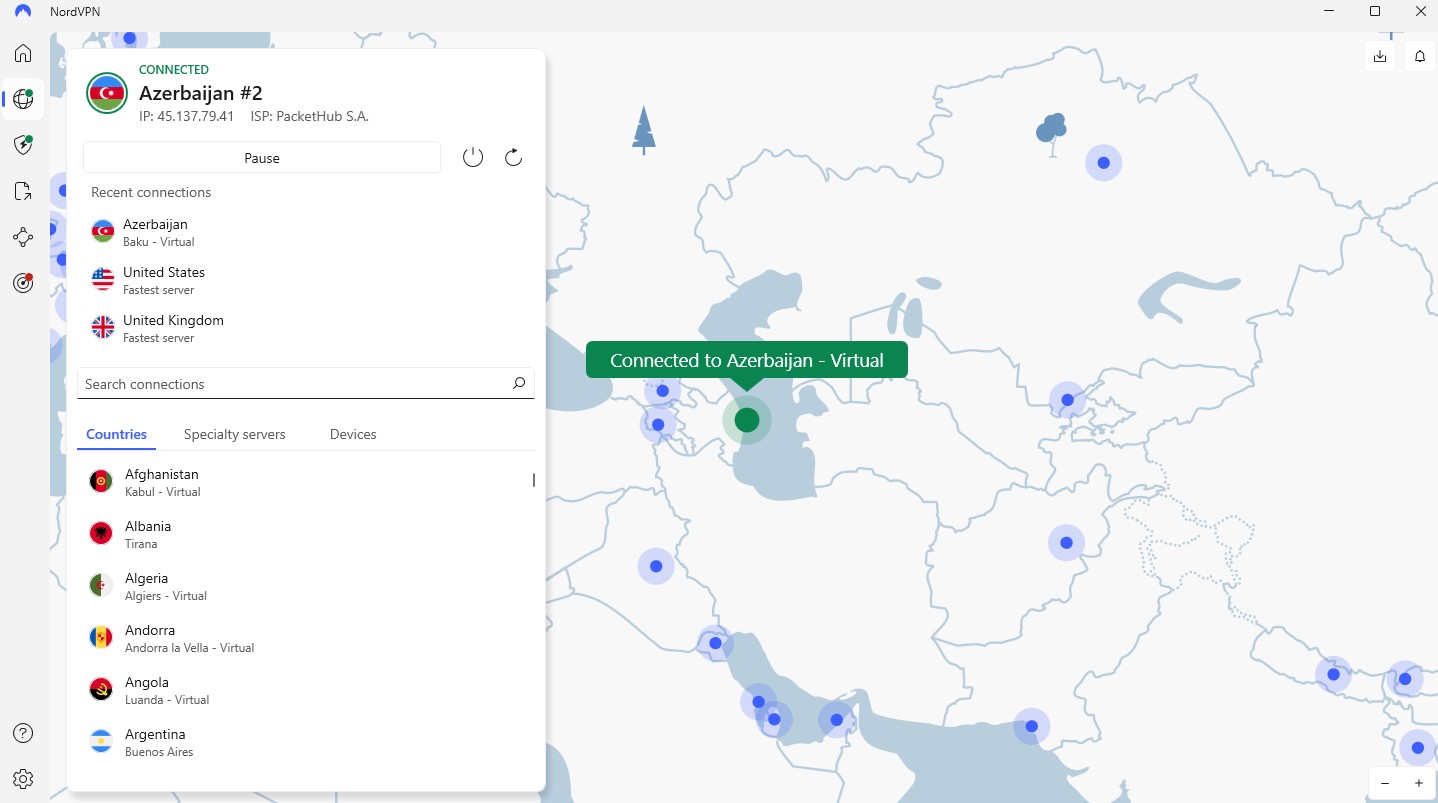Click the Angola flag icon
This screenshot has width=1438, height=803.
[101, 690]
